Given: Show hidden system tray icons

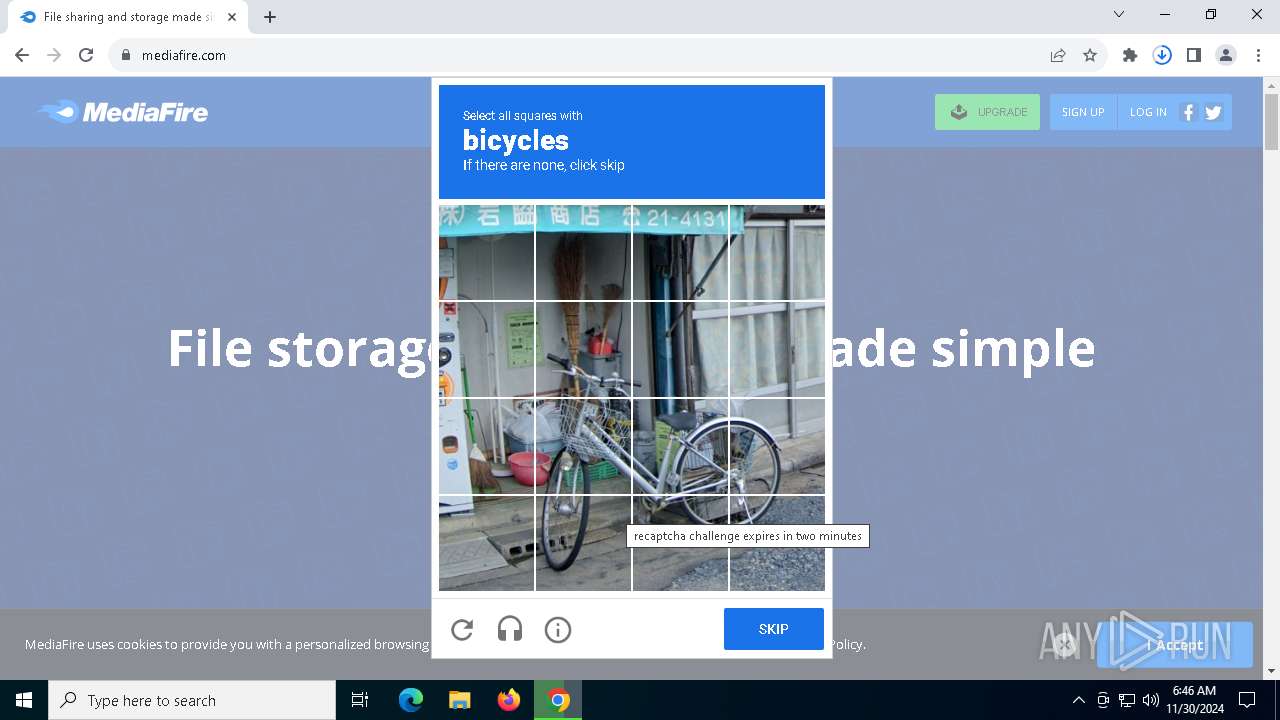Looking at the screenshot, I should pos(1078,700).
